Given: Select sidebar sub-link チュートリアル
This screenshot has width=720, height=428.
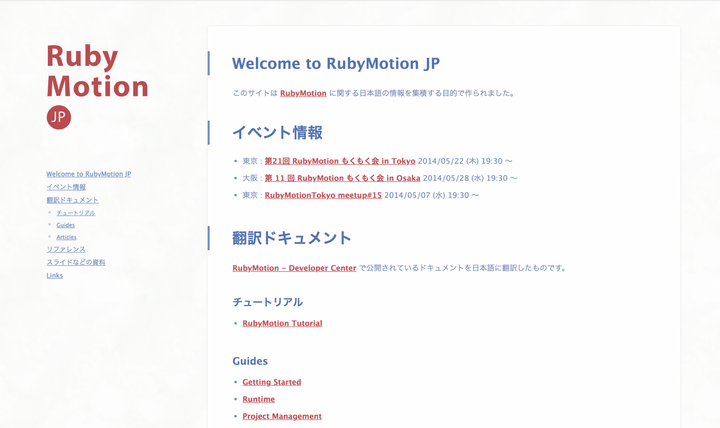Looking at the screenshot, I should coord(76,213).
